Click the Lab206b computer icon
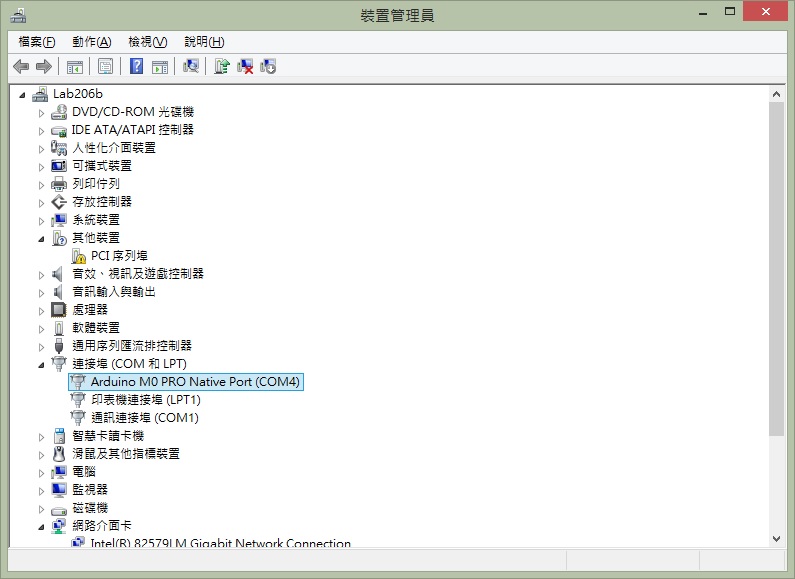Image resolution: width=795 pixels, height=579 pixels. coord(40,94)
